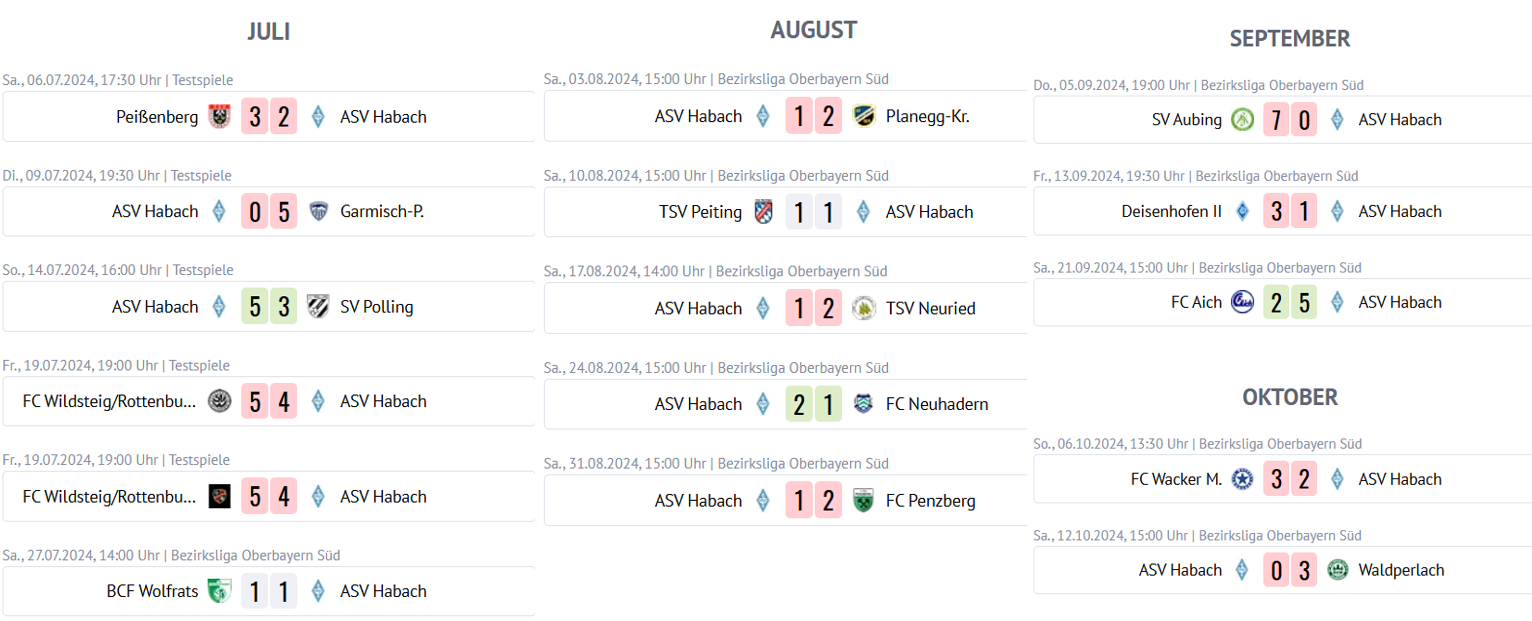This screenshot has width=1532, height=621.
Task: Click the FC Neuhadern crest icon
Action: 864,404
